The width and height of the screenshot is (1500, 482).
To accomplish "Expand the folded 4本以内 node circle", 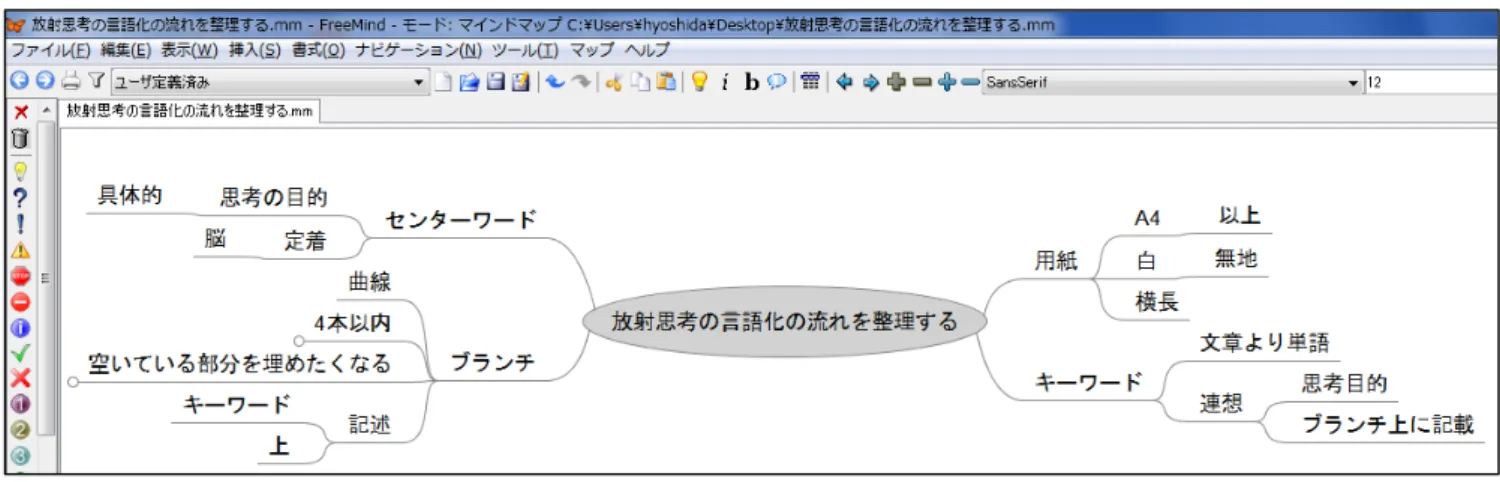I will [x=299, y=341].
